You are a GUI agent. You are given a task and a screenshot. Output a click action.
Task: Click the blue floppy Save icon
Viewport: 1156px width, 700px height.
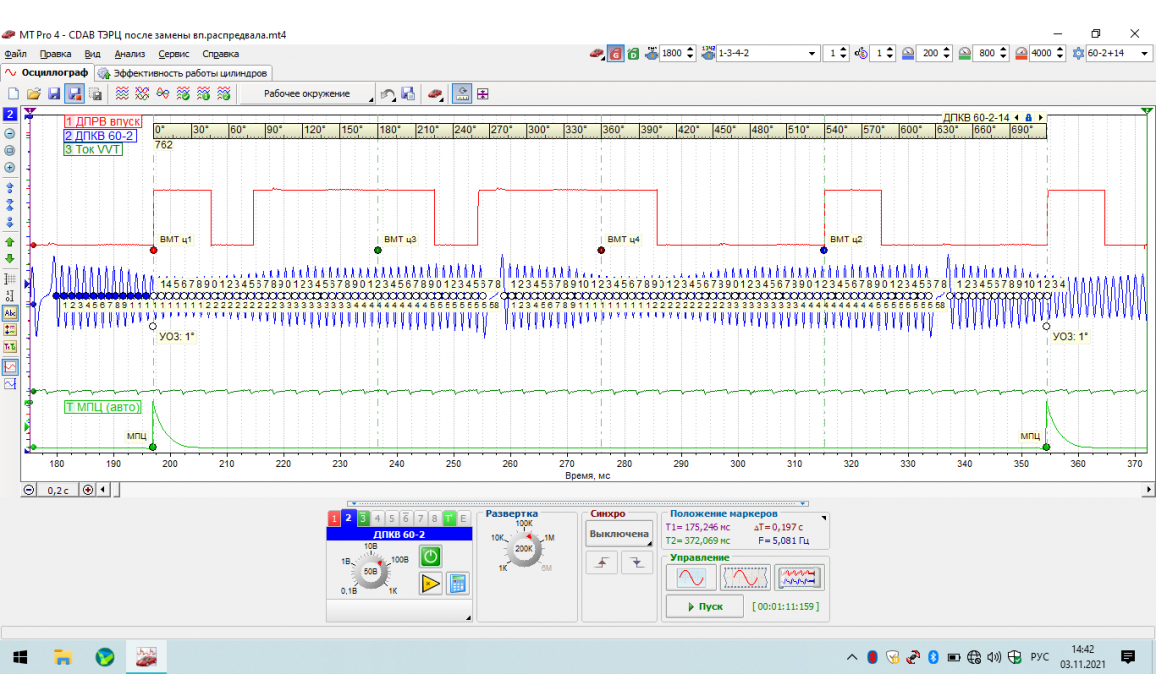pyautogui.click(x=53, y=93)
